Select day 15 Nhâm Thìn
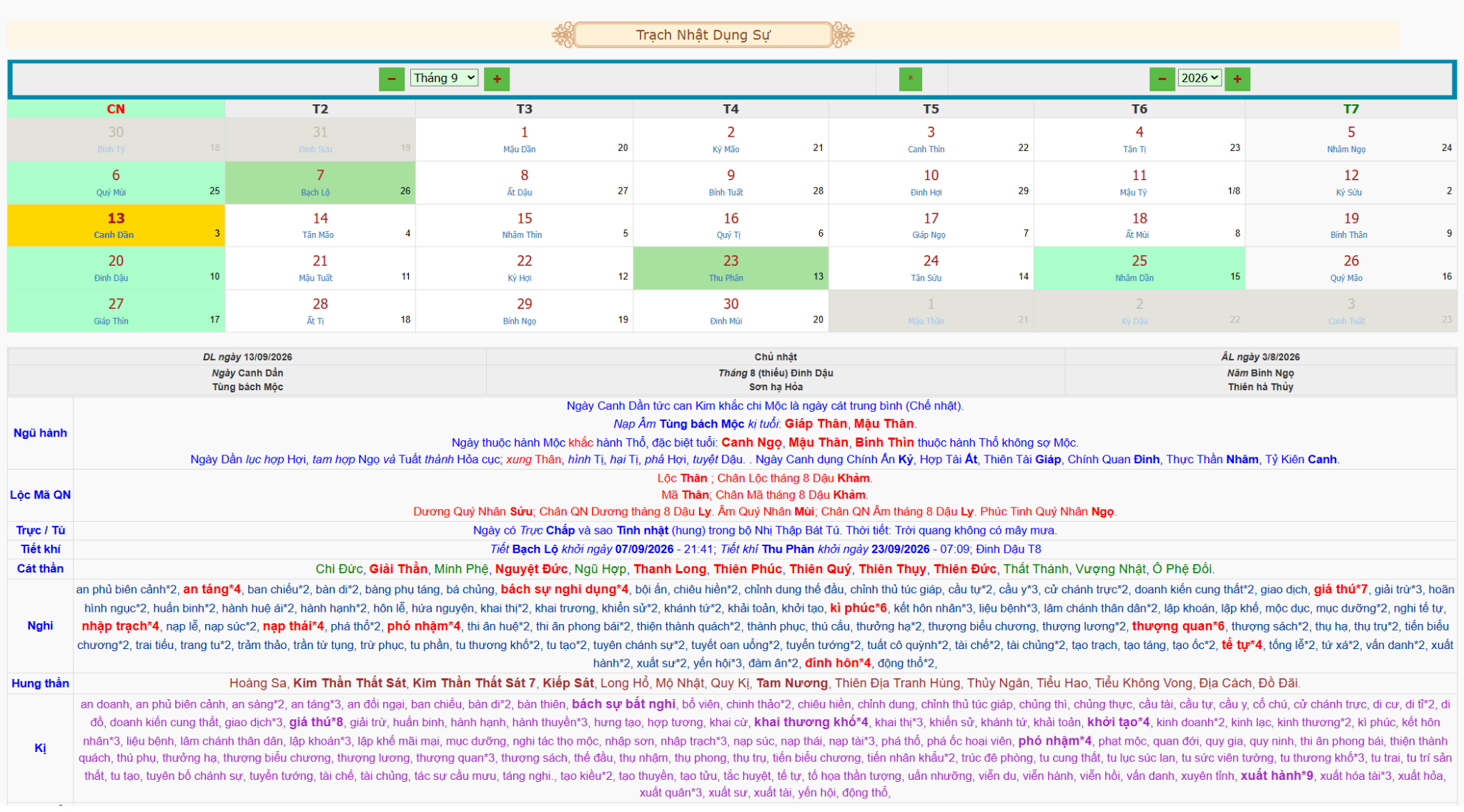Image resolution: width=1464 pixels, height=812 pixels. 524,226
